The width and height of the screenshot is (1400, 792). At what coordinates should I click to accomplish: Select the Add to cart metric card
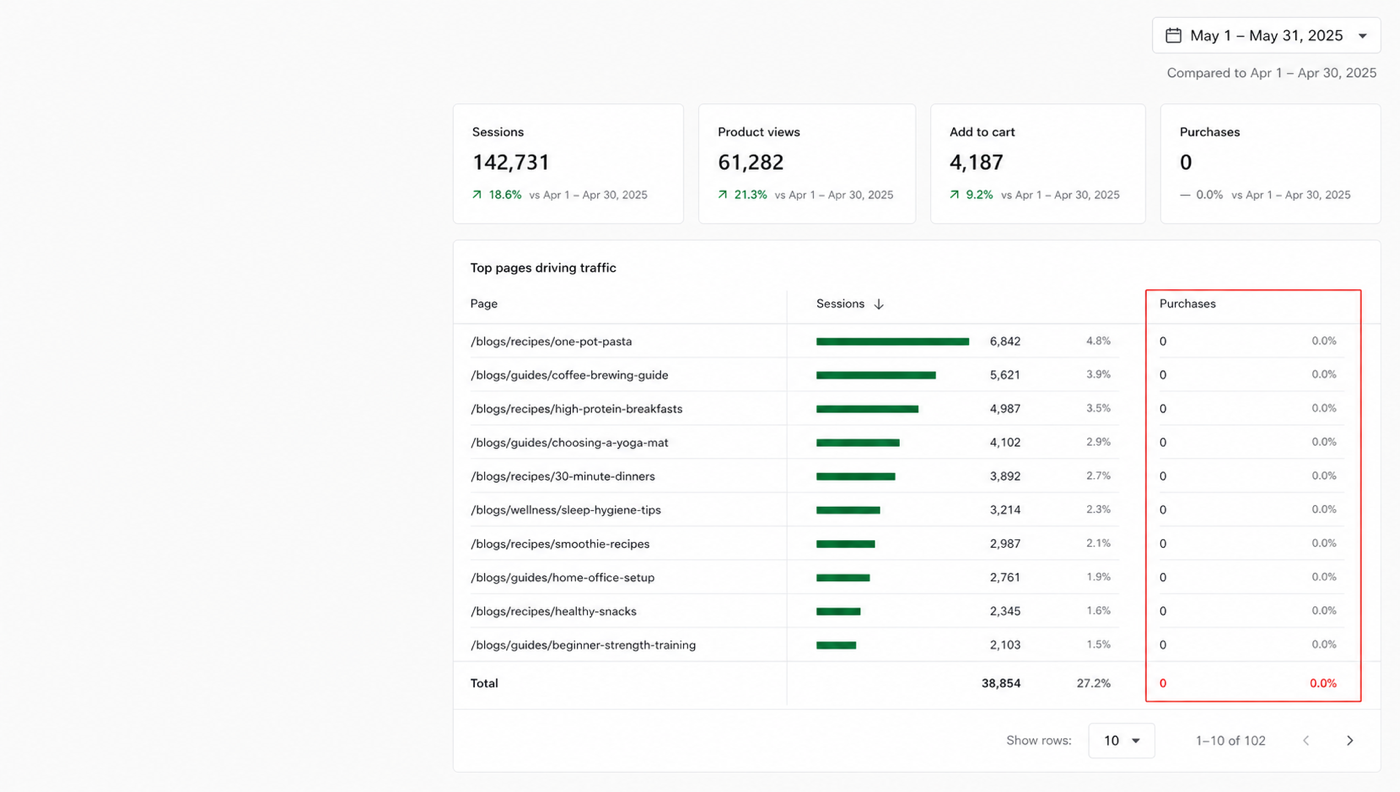tap(1038, 164)
